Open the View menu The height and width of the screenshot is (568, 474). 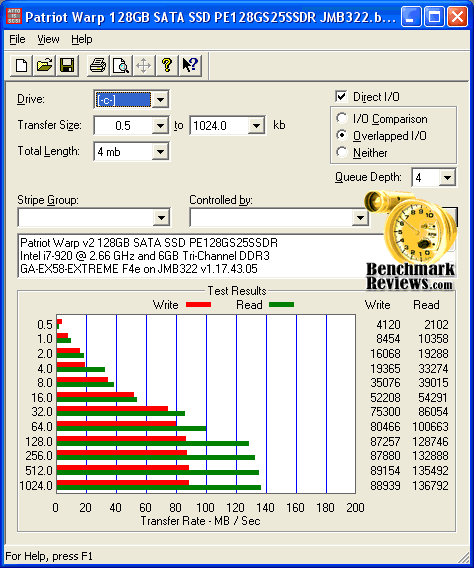[x=48, y=39]
